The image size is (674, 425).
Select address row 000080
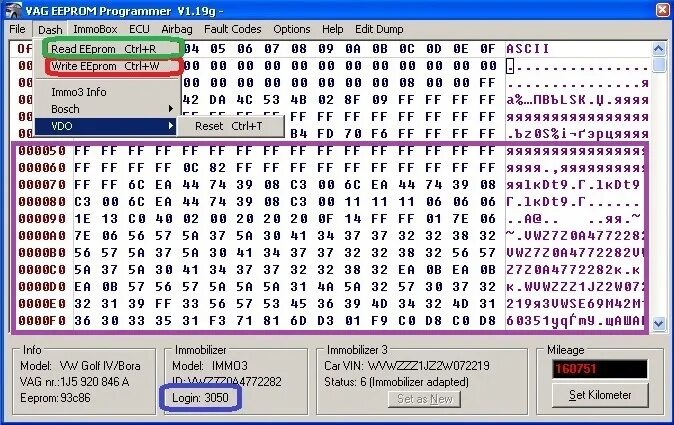pos(42,202)
